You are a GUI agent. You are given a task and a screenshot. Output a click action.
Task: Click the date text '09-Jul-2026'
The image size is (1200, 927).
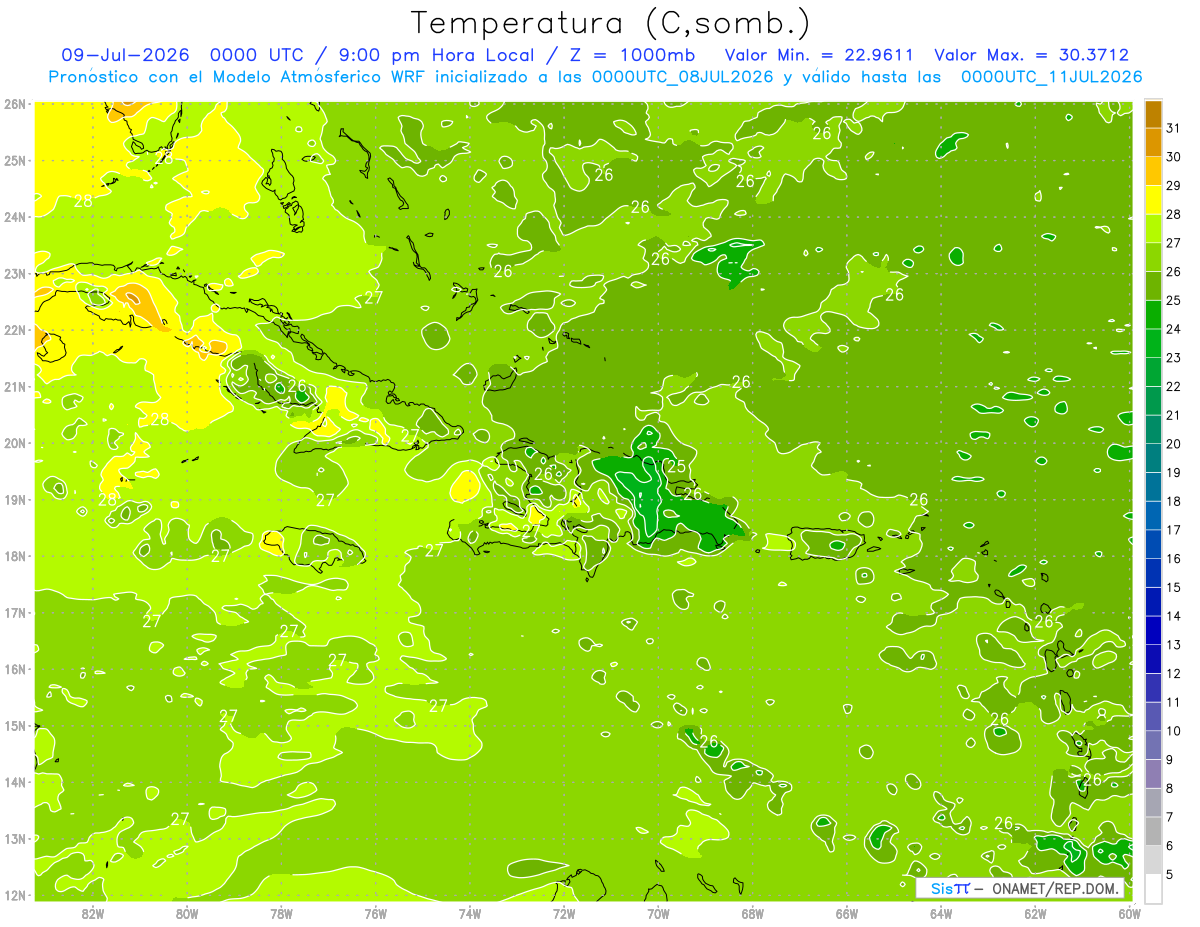[x=125, y=55]
